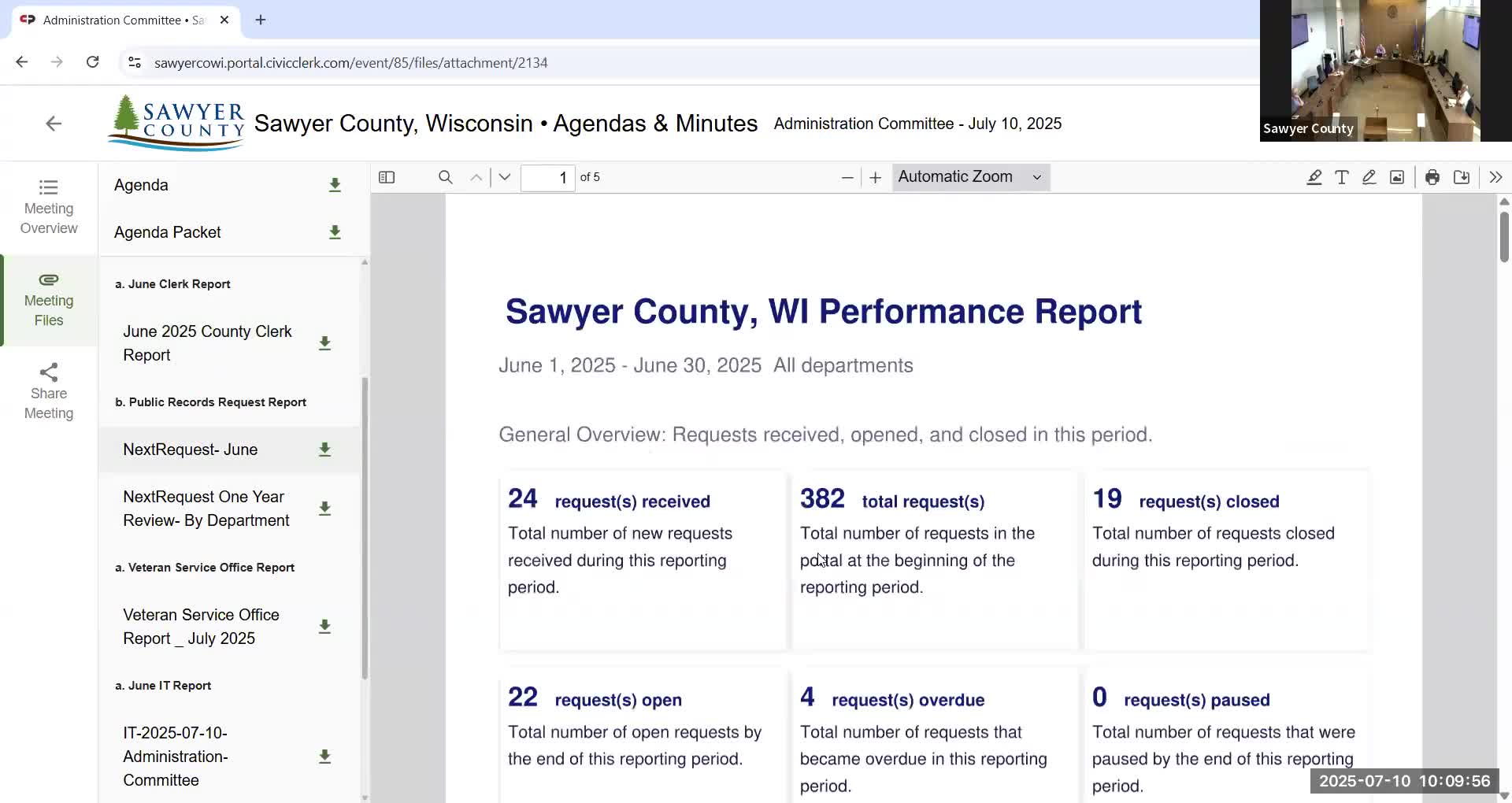1512x803 pixels.
Task: Save the PDF document
Action: [x=1462, y=177]
